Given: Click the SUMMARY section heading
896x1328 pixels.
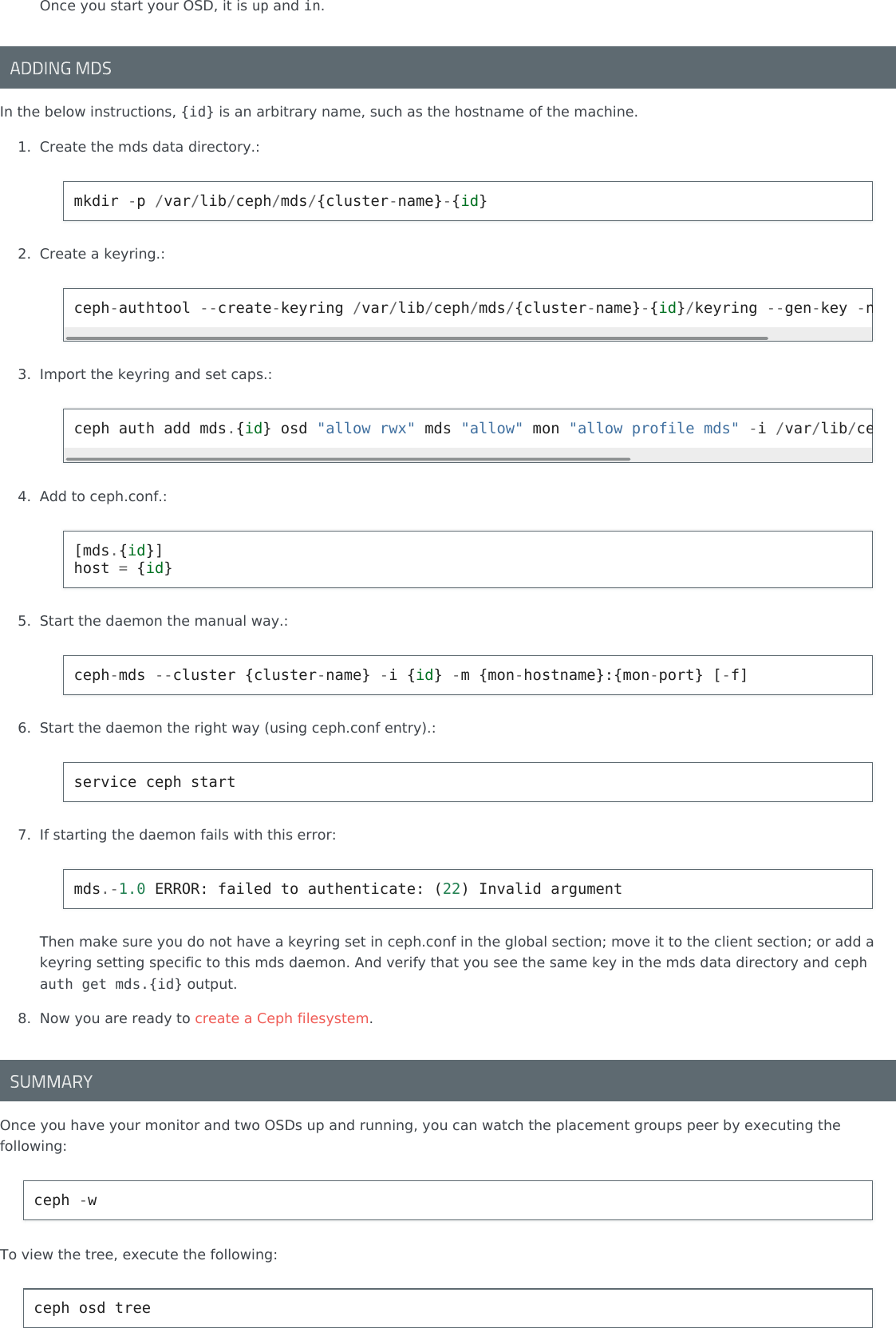Looking at the screenshot, I should tap(51, 1081).
